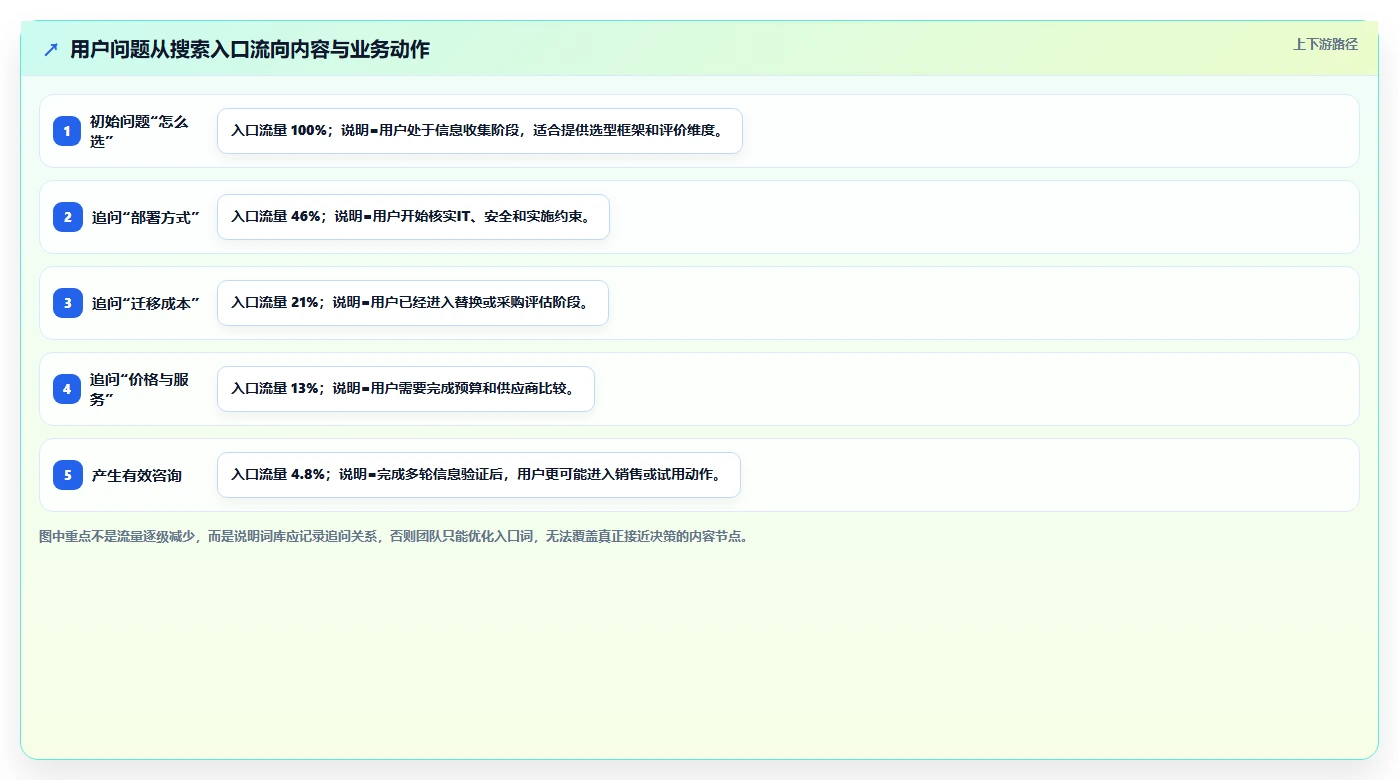Screen dimensions: 1399x780
Task: Click the number 5 step badge
Action: [x=68, y=475]
